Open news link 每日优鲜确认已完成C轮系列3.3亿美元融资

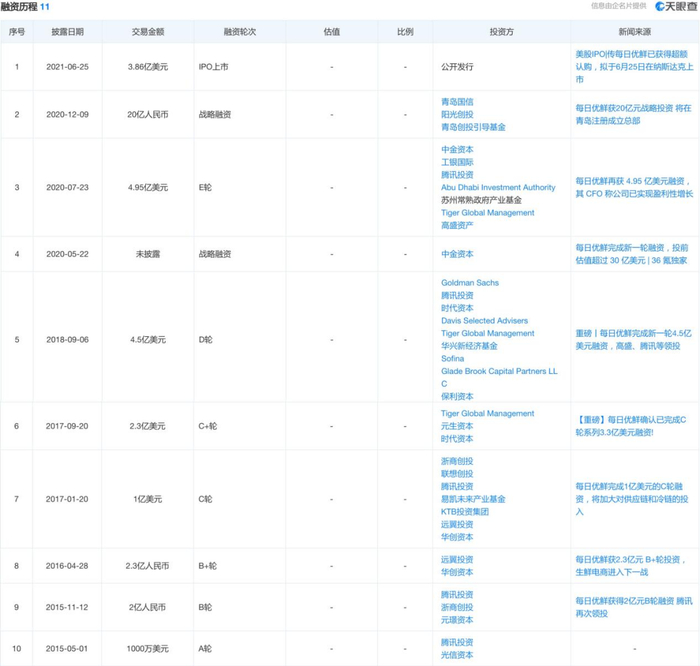[x=631, y=426]
